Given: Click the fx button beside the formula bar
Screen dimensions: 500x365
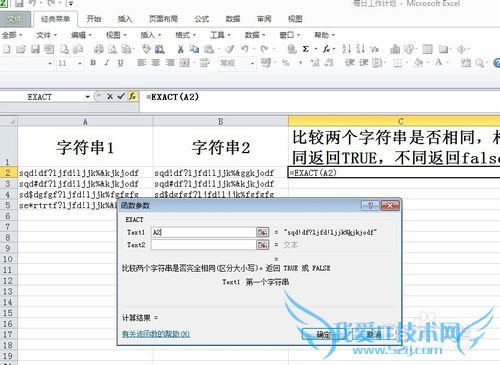Looking at the screenshot, I should [133, 97].
